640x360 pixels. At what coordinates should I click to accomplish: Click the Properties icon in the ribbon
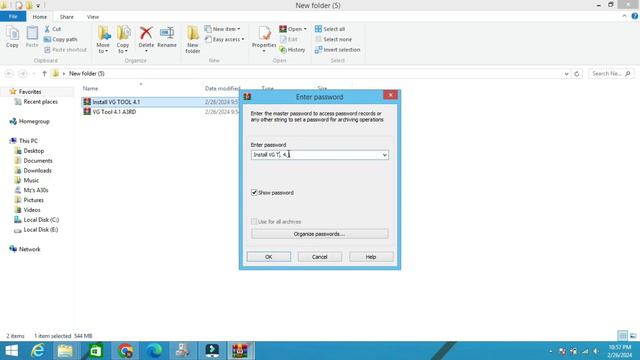264,39
